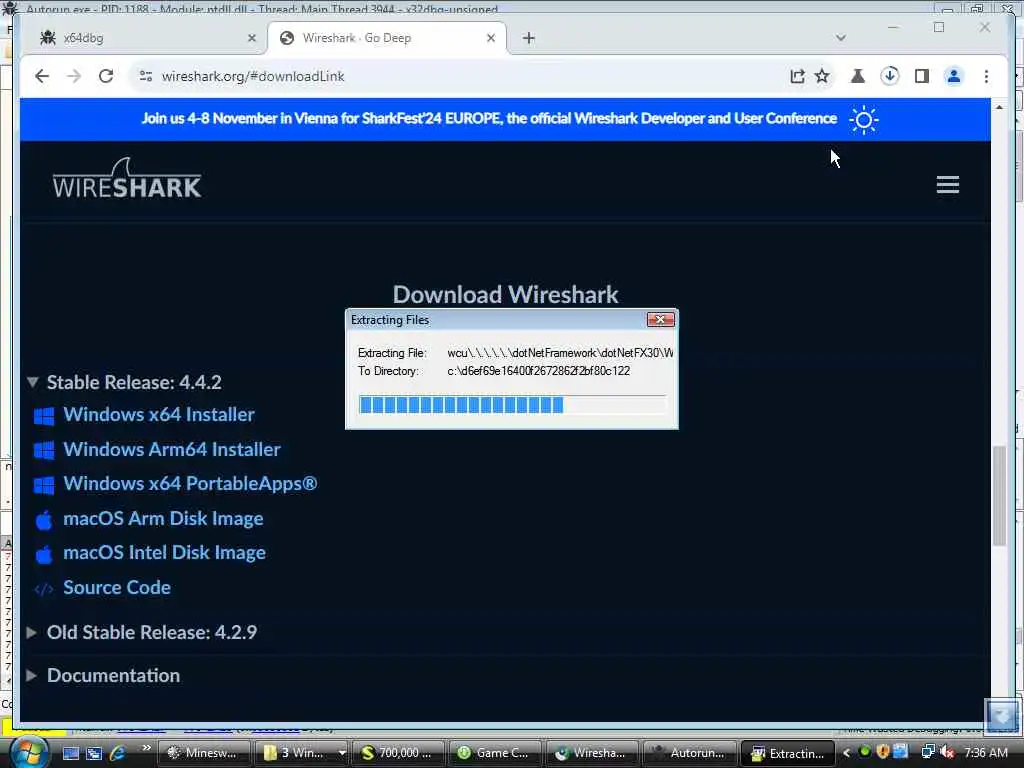Switch to Wireshark taskbar button
The width and height of the screenshot is (1024, 768).
[x=592, y=753]
